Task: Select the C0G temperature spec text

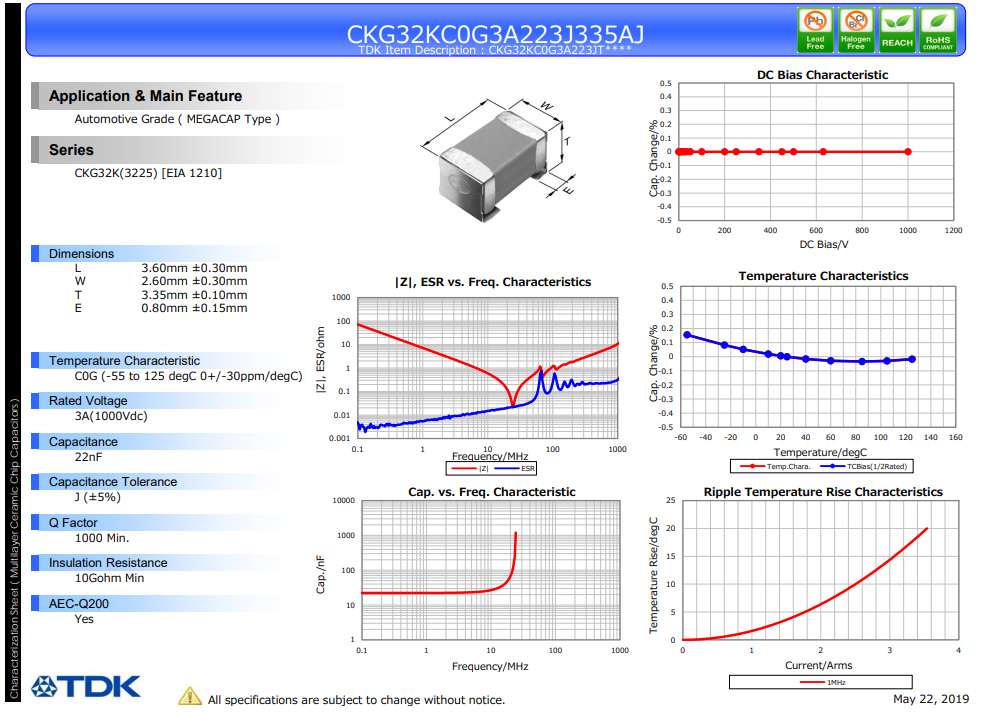Action: [x=188, y=376]
